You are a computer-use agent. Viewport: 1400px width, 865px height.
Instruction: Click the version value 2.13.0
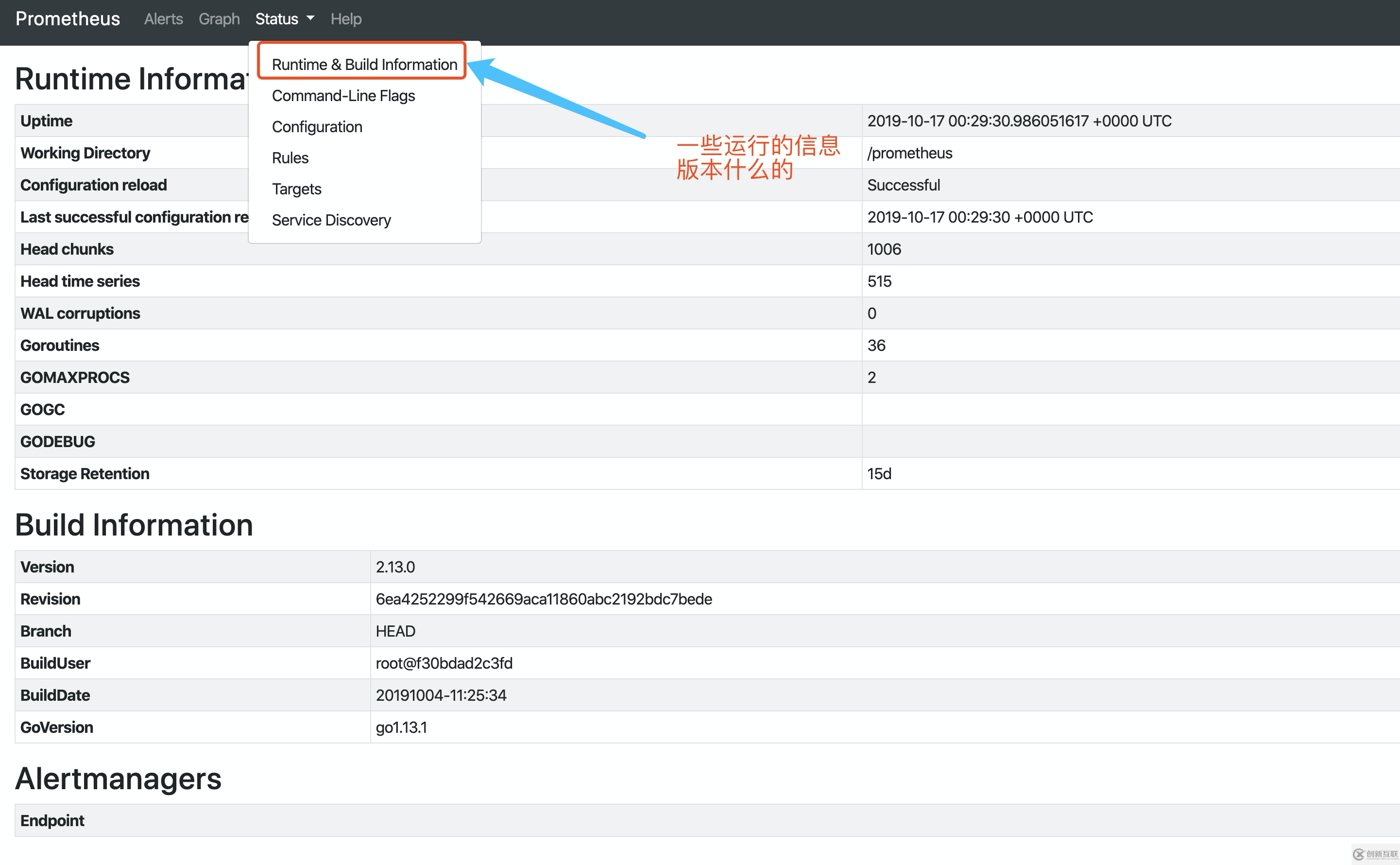tap(395, 566)
